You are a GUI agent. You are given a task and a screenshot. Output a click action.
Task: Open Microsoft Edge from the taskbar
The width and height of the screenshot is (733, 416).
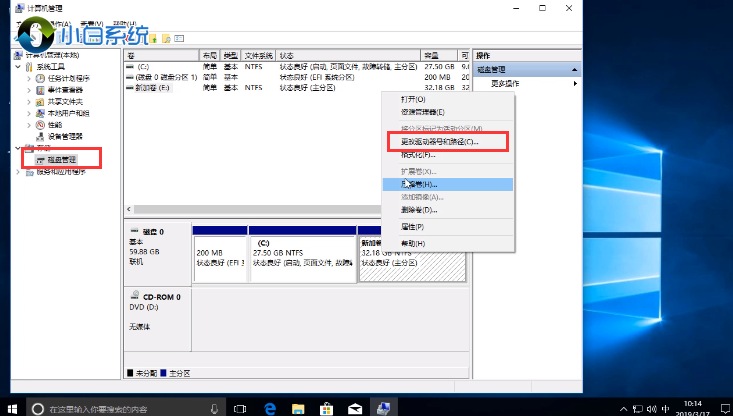click(x=270, y=408)
